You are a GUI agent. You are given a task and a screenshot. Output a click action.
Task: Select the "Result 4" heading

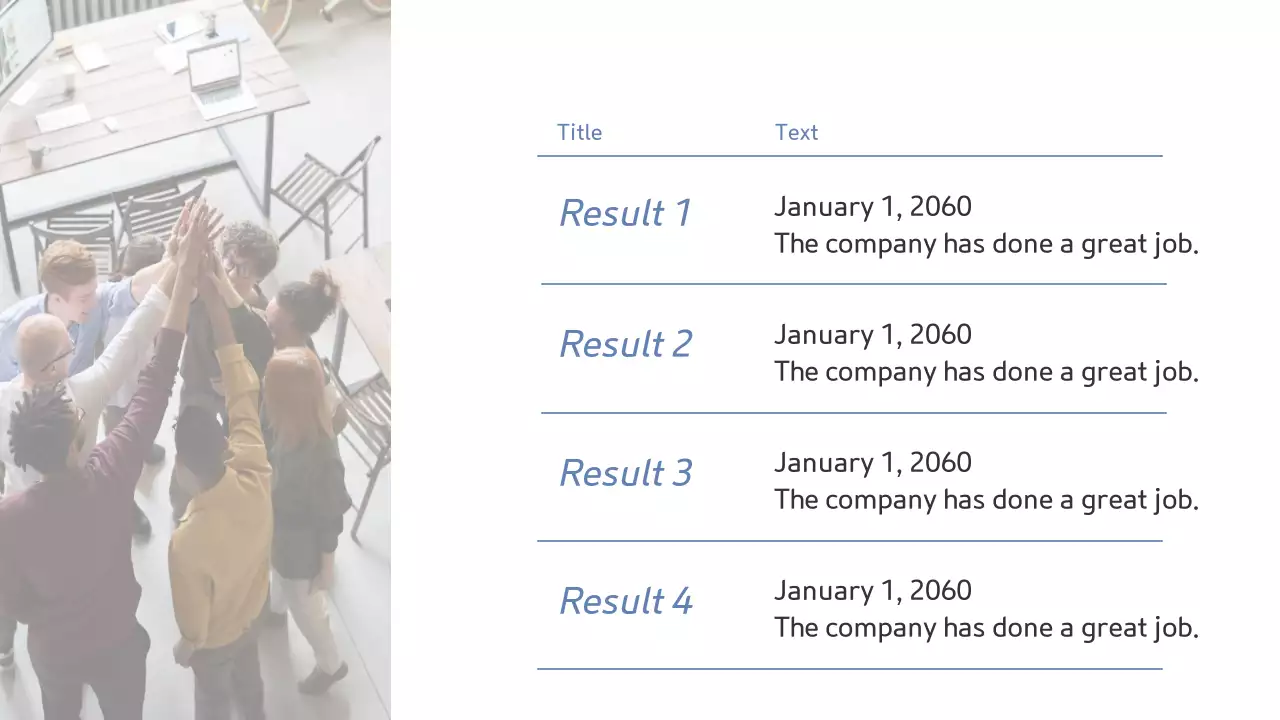tap(625, 601)
